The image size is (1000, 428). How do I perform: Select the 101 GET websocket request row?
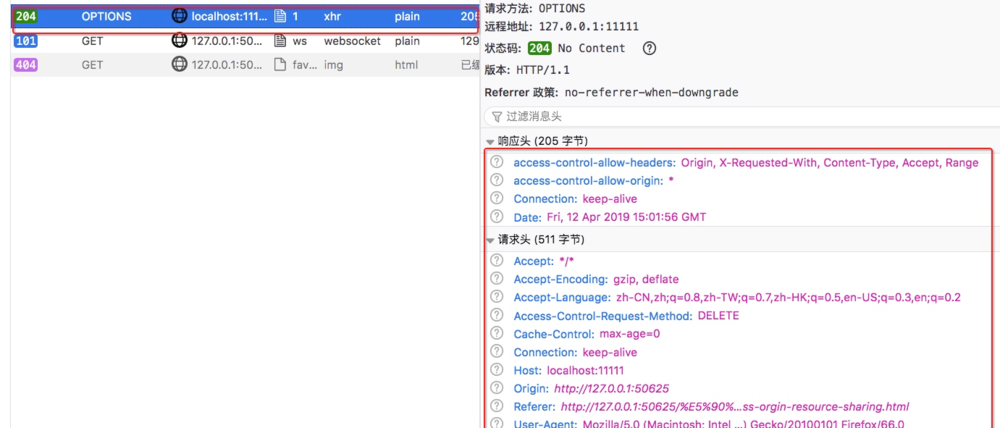(x=245, y=41)
